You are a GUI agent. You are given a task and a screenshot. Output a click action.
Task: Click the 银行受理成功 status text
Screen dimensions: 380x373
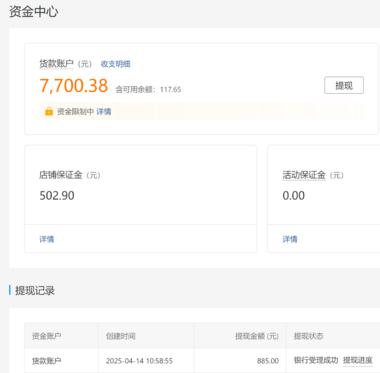316,360
